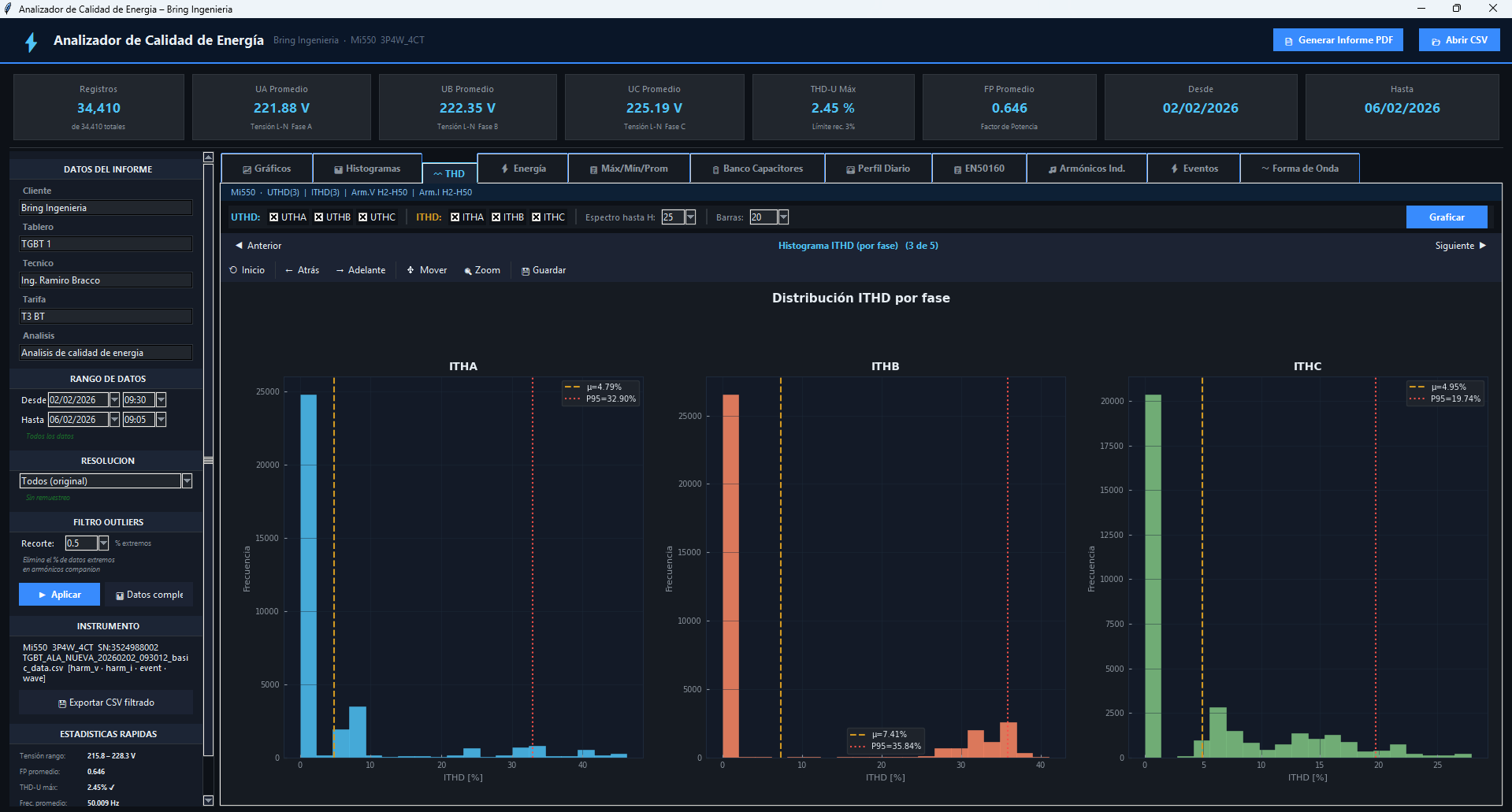Click the Tablero input field
Image resolution: width=1512 pixels, height=812 pixels.
[x=106, y=244]
